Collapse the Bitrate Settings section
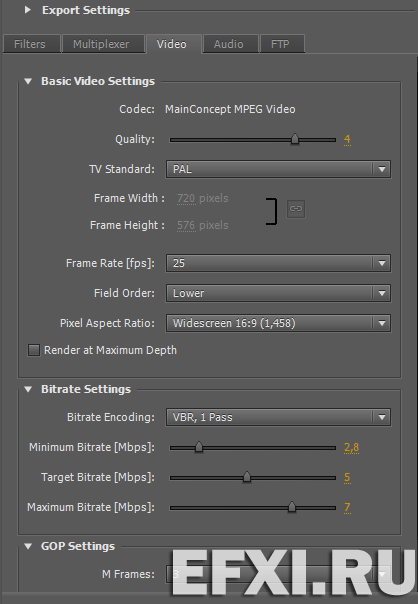 [x=28, y=389]
